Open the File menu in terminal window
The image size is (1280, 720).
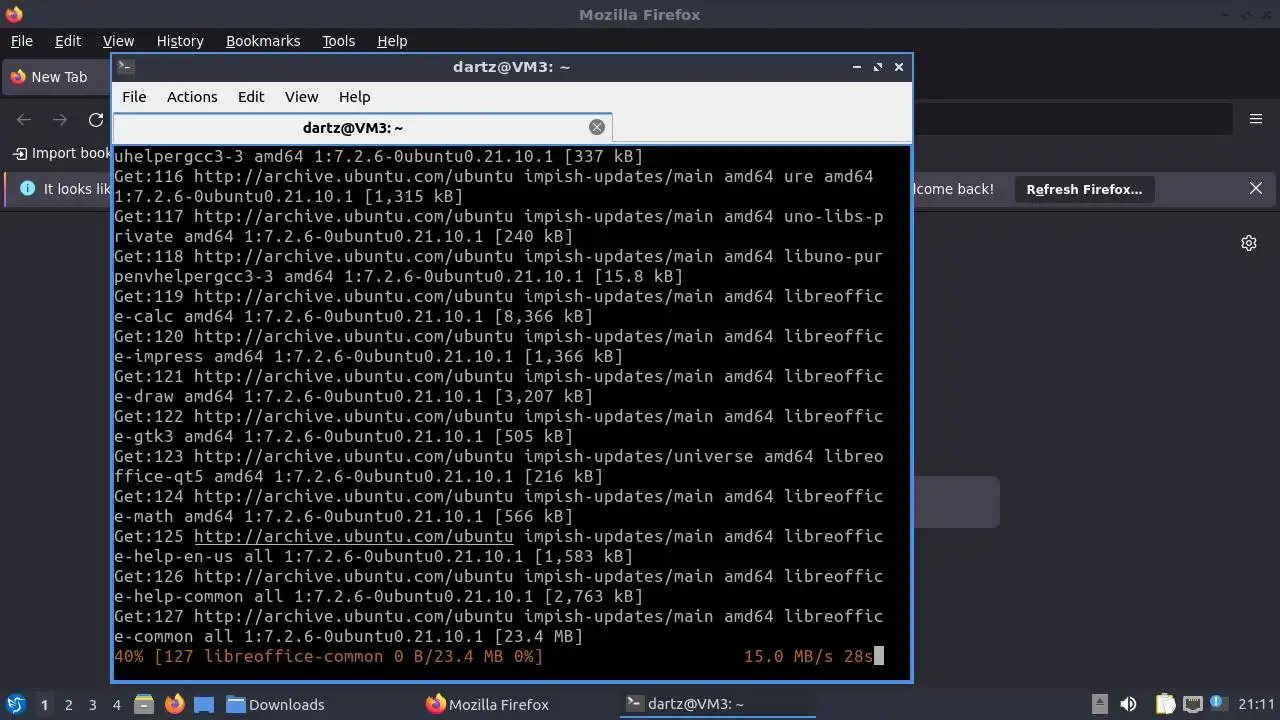point(134,97)
